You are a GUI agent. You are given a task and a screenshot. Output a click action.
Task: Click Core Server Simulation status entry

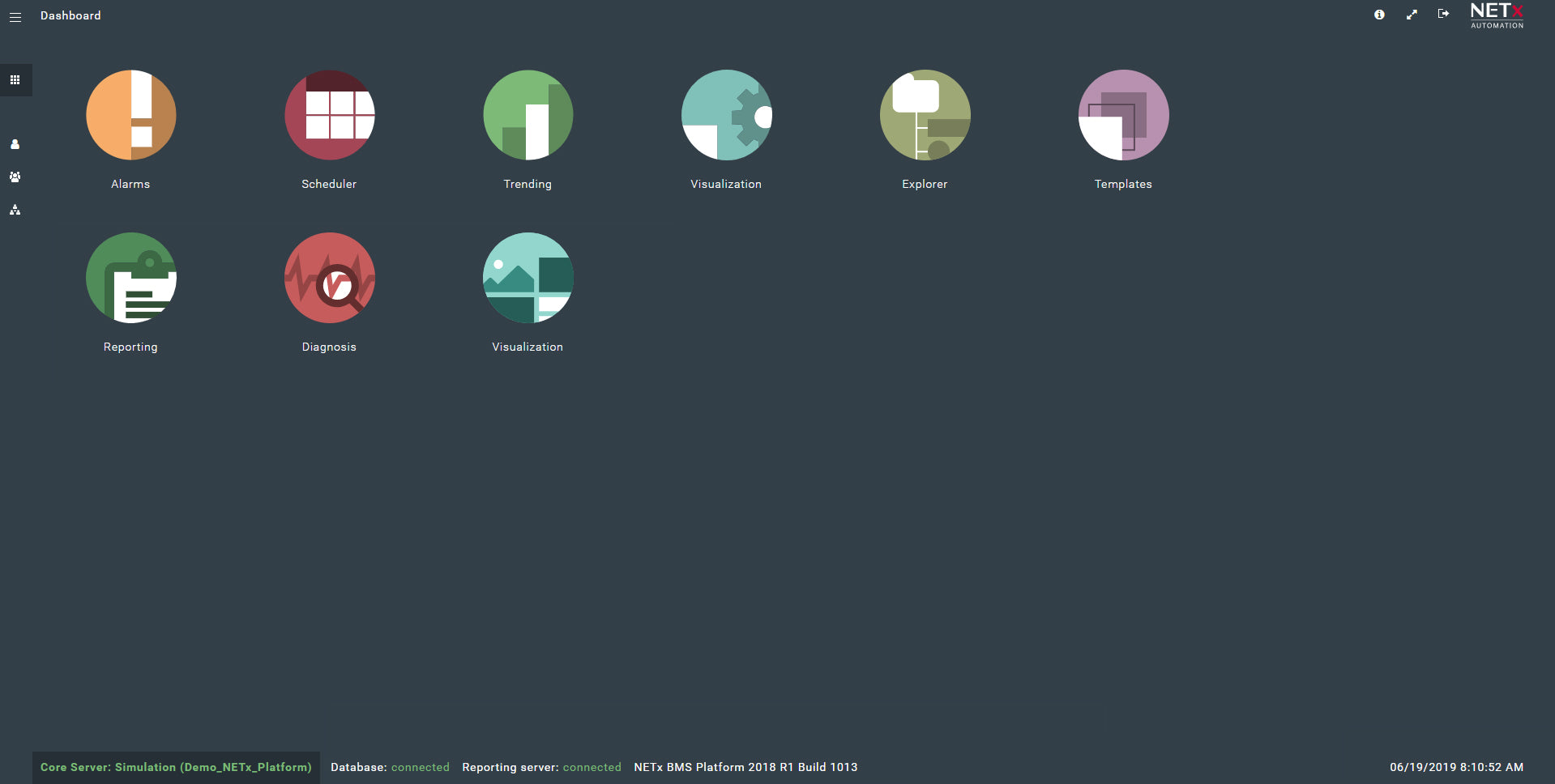click(x=176, y=767)
